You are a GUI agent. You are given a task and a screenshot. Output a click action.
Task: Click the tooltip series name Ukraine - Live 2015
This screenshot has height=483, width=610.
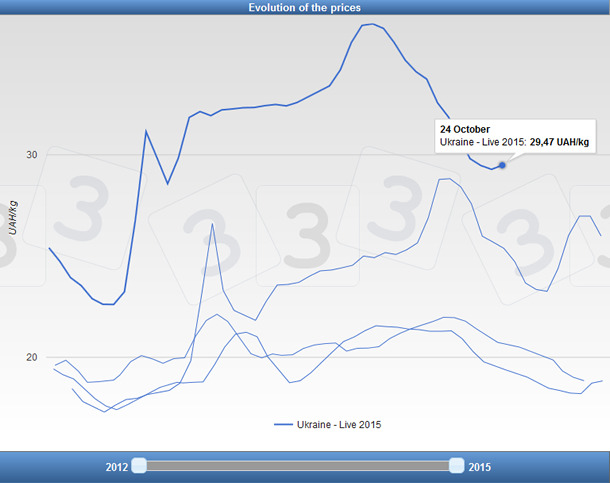click(482, 144)
